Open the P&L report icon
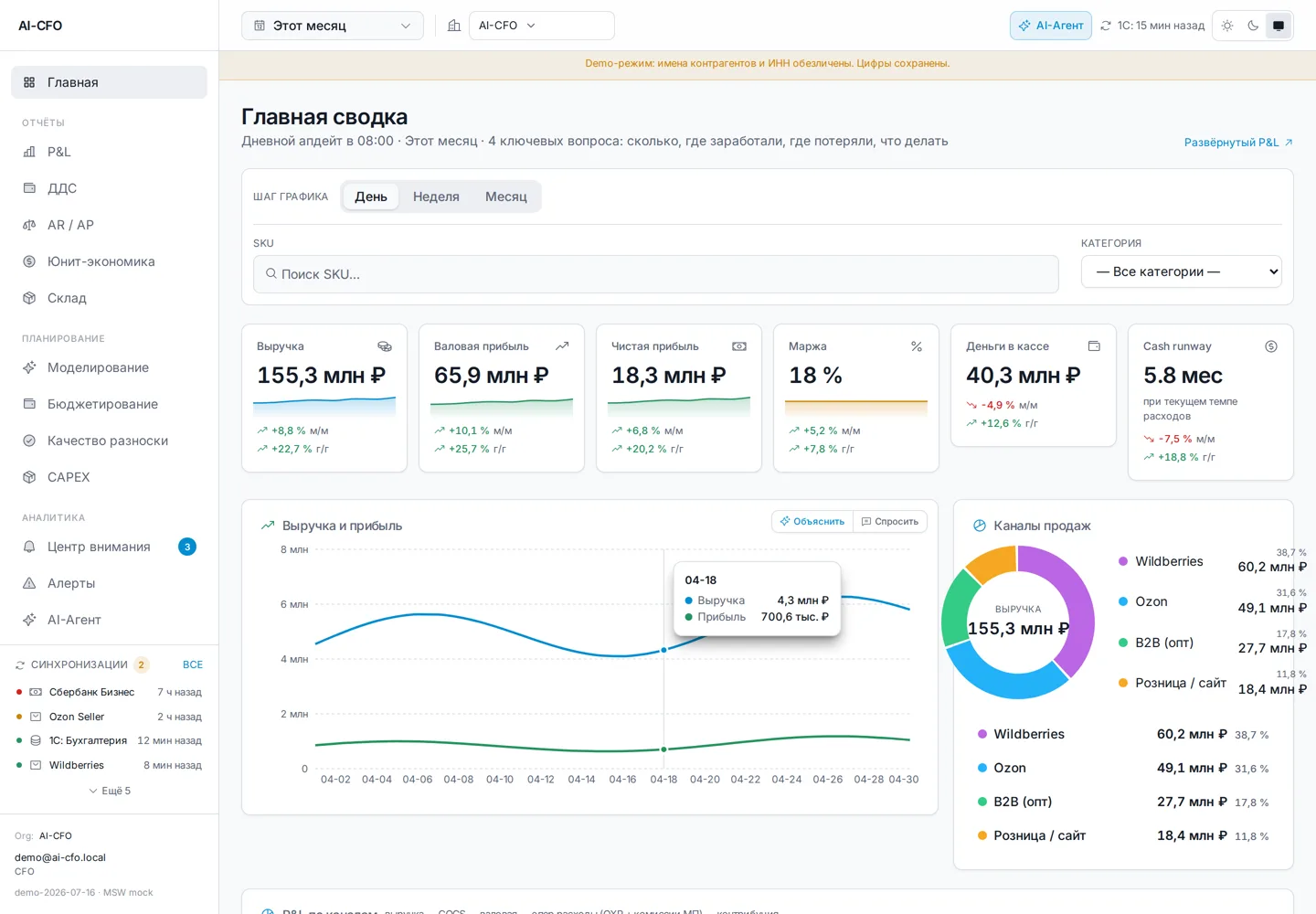The height and width of the screenshot is (914, 1316). point(29,152)
